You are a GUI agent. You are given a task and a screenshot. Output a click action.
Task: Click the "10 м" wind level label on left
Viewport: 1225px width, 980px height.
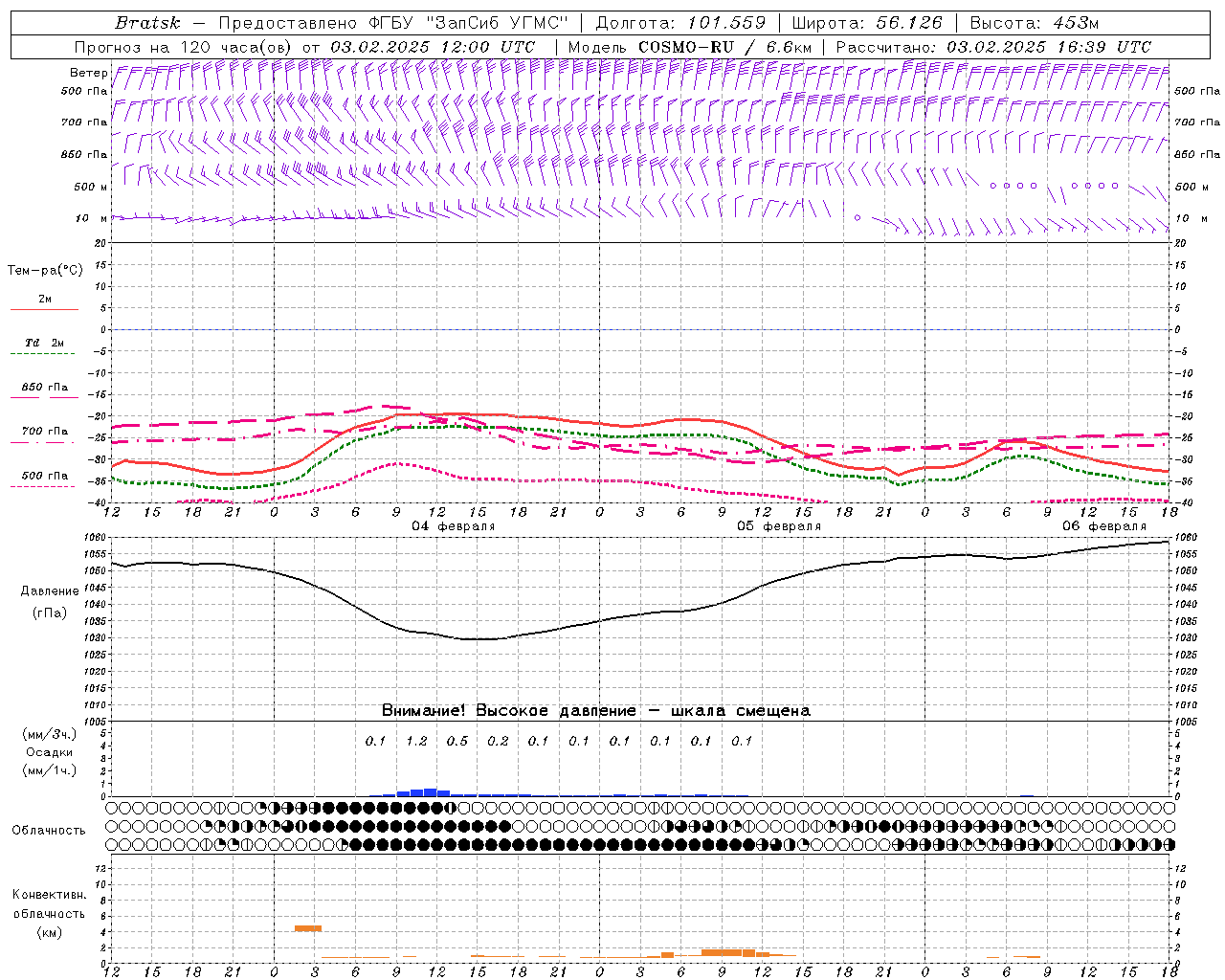point(92,218)
